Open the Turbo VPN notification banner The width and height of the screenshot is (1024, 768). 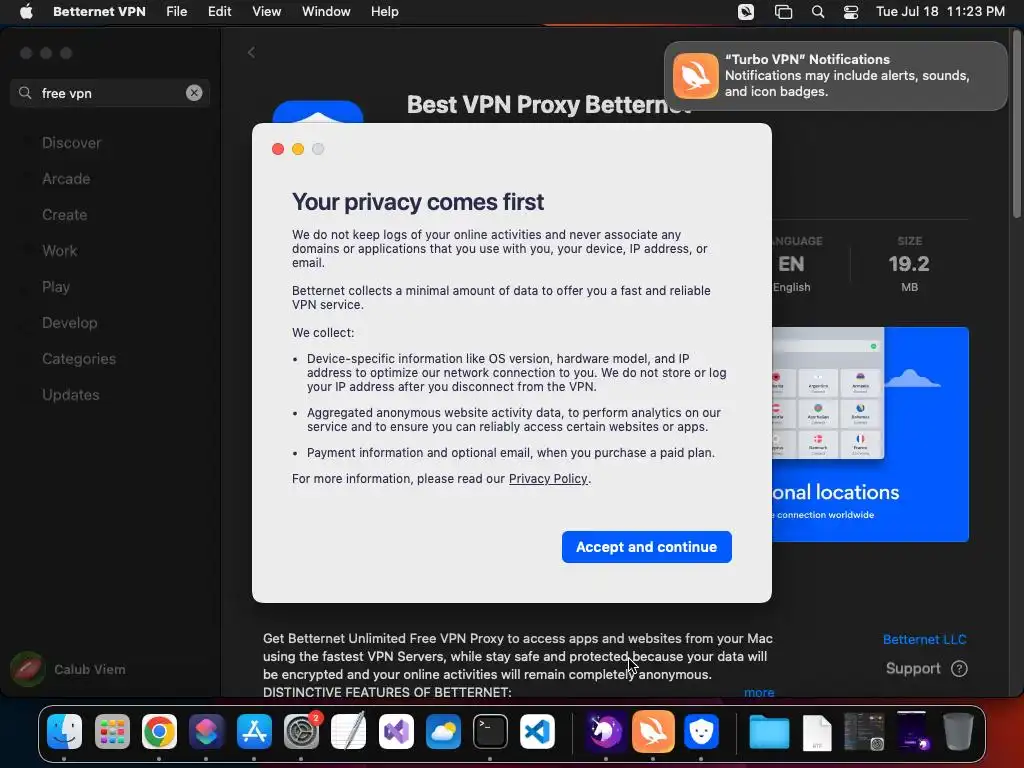(x=835, y=76)
